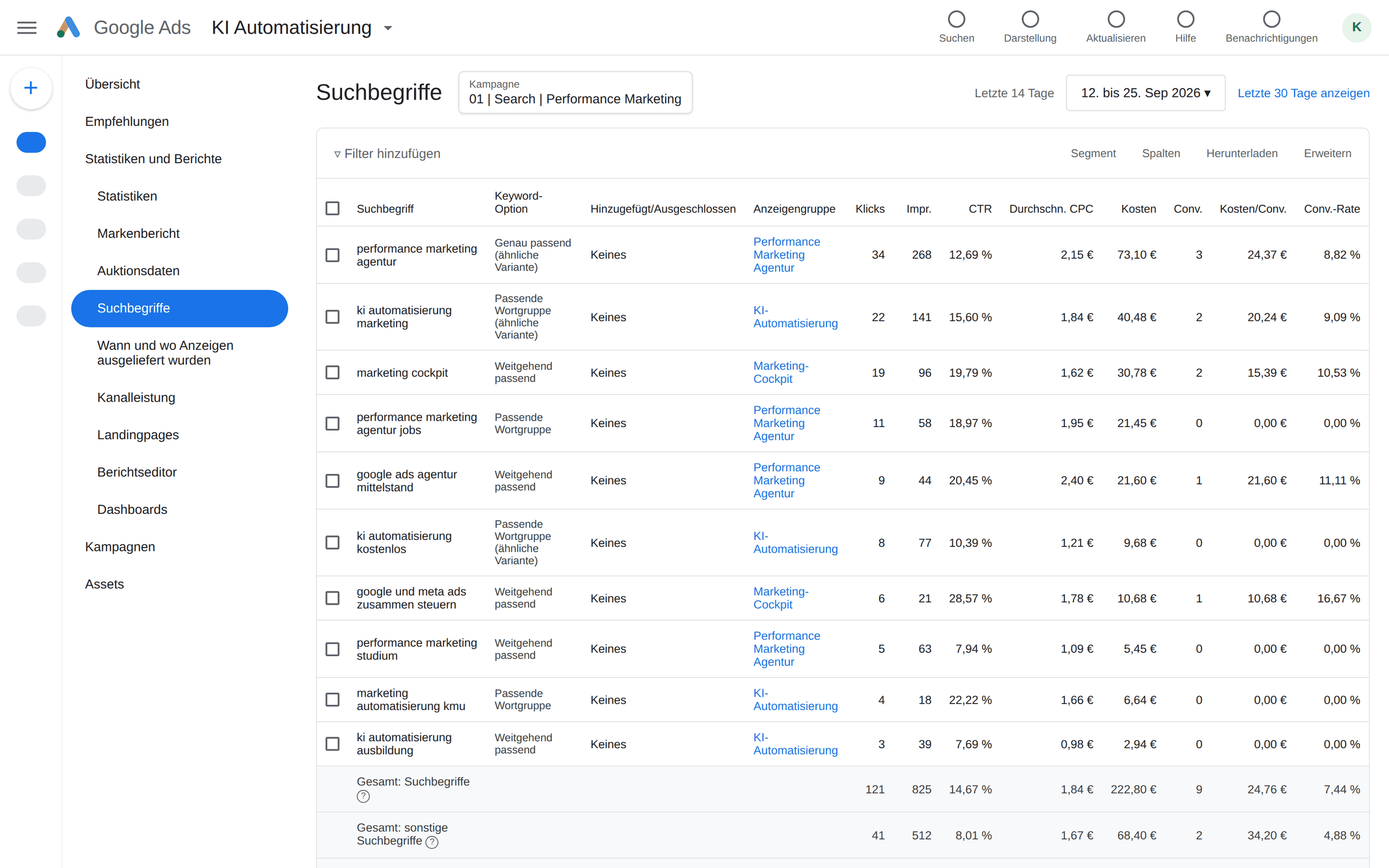Open Marketing-Cockpit link in 'marketing cockpit' row

[781, 372]
